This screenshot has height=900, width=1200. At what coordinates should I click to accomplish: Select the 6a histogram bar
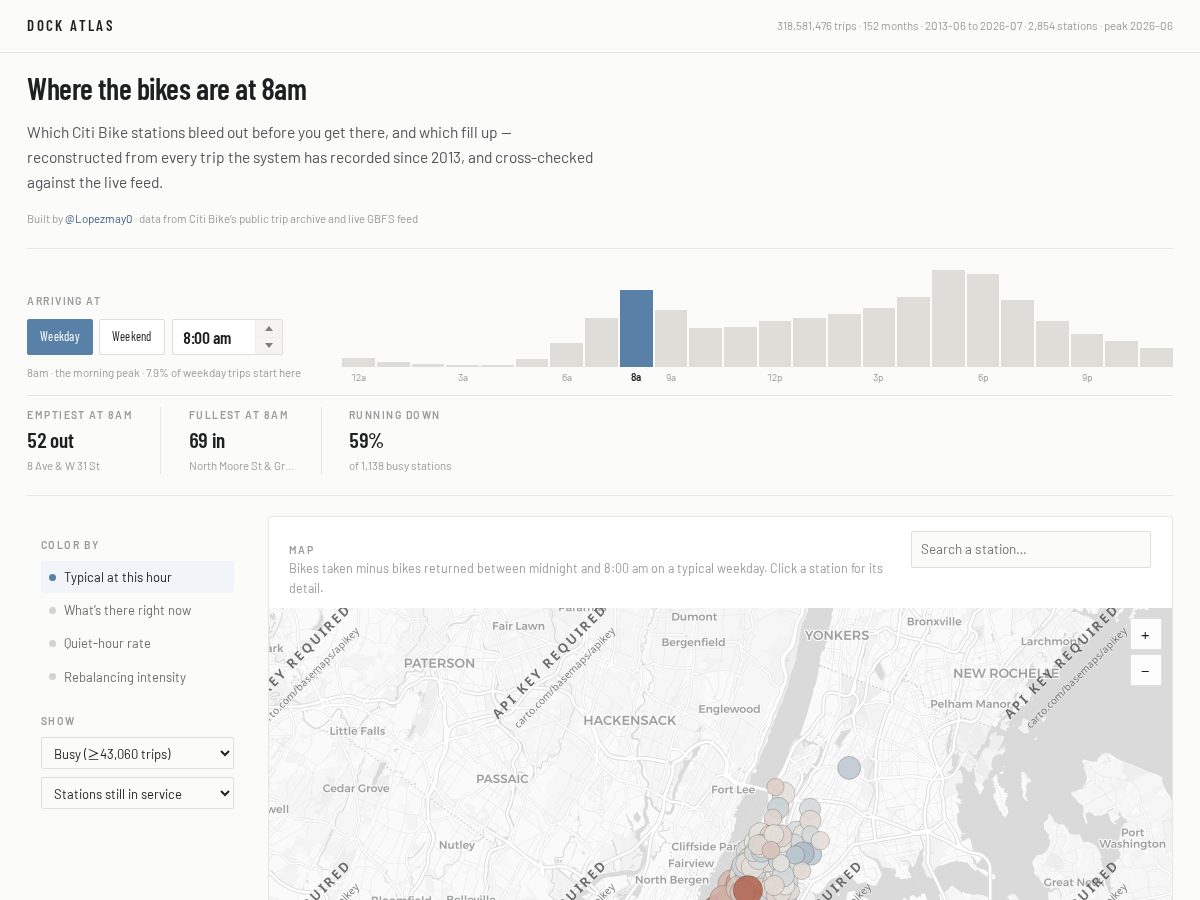click(567, 355)
